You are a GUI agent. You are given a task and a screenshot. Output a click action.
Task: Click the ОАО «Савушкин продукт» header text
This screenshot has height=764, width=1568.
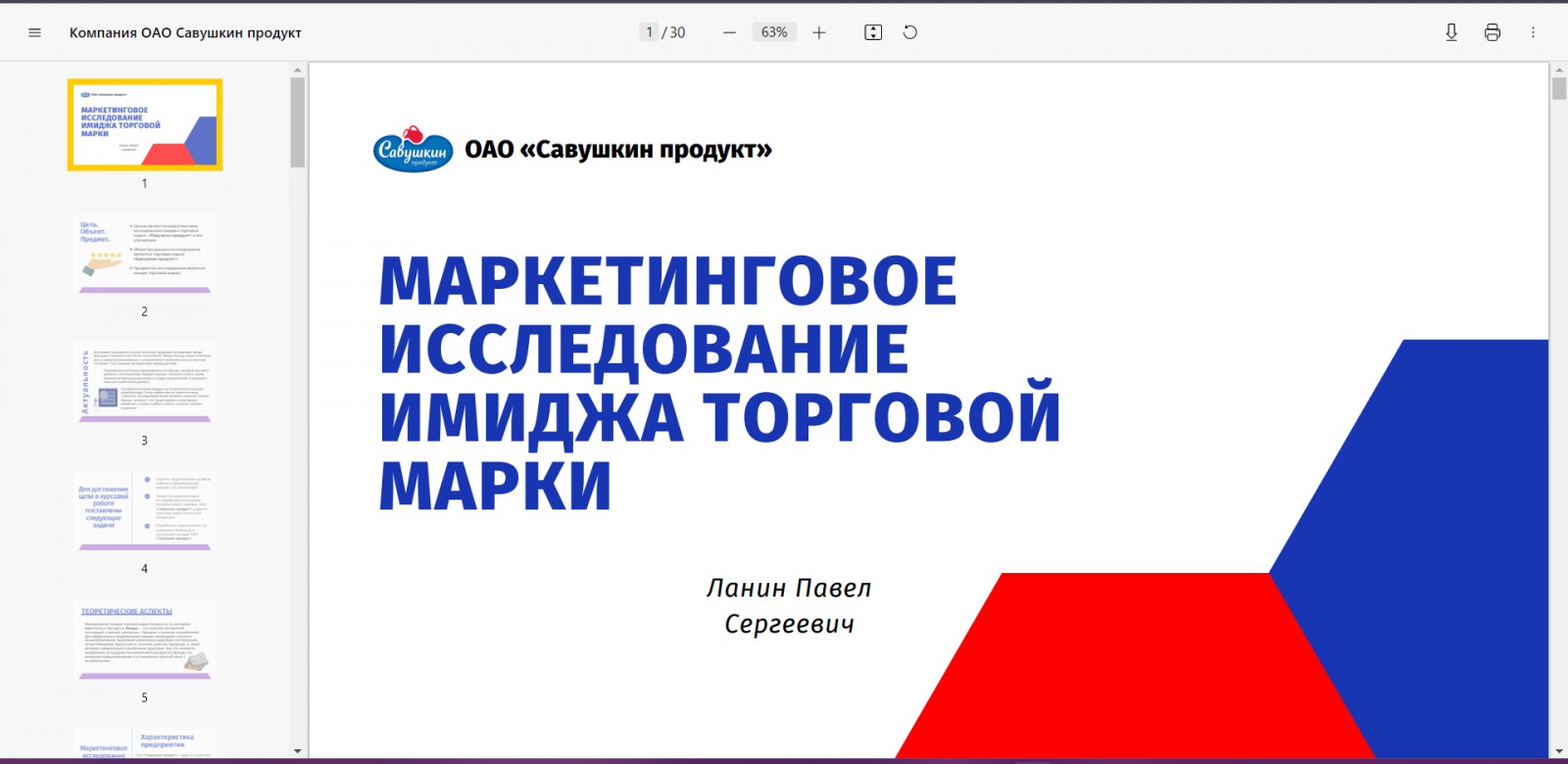point(618,150)
